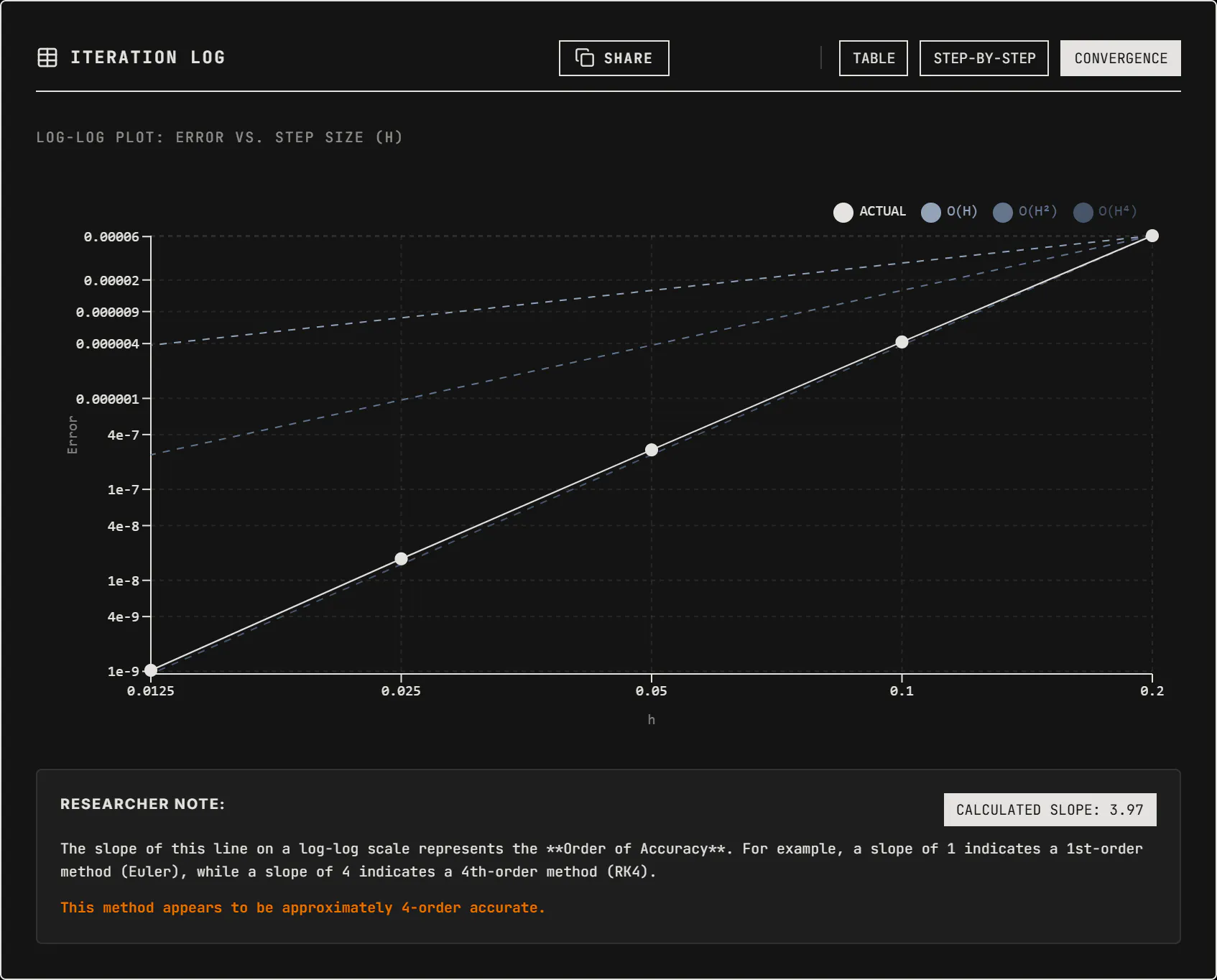1217x980 pixels.
Task: Click the 0.00006 y-axis label
Action: tap(111, 236)
